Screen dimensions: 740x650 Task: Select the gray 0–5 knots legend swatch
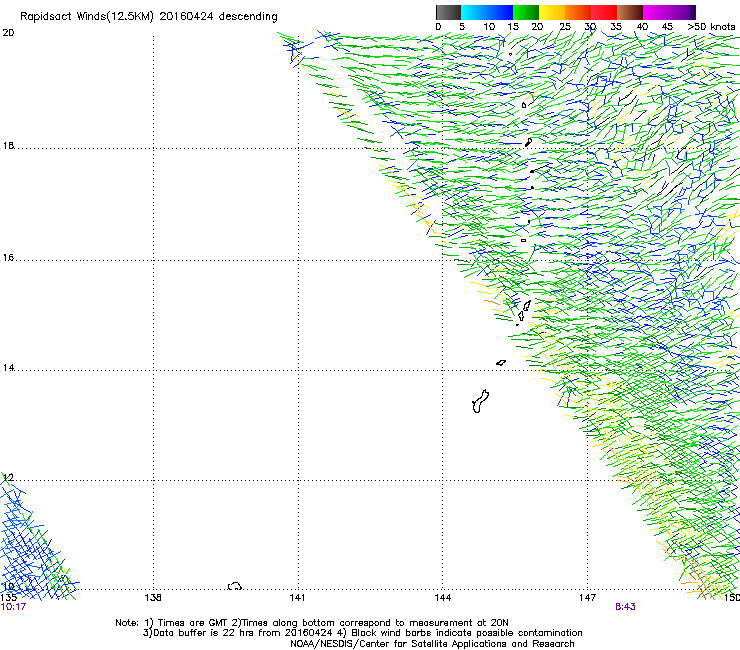pos(448,12)
